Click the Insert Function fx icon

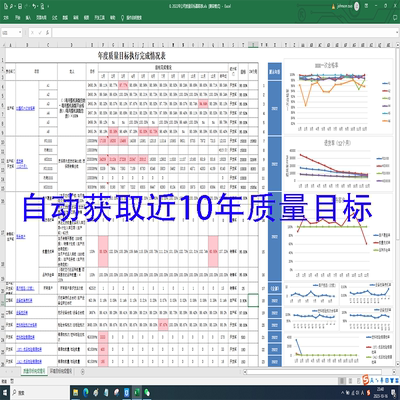click(48, 33)
